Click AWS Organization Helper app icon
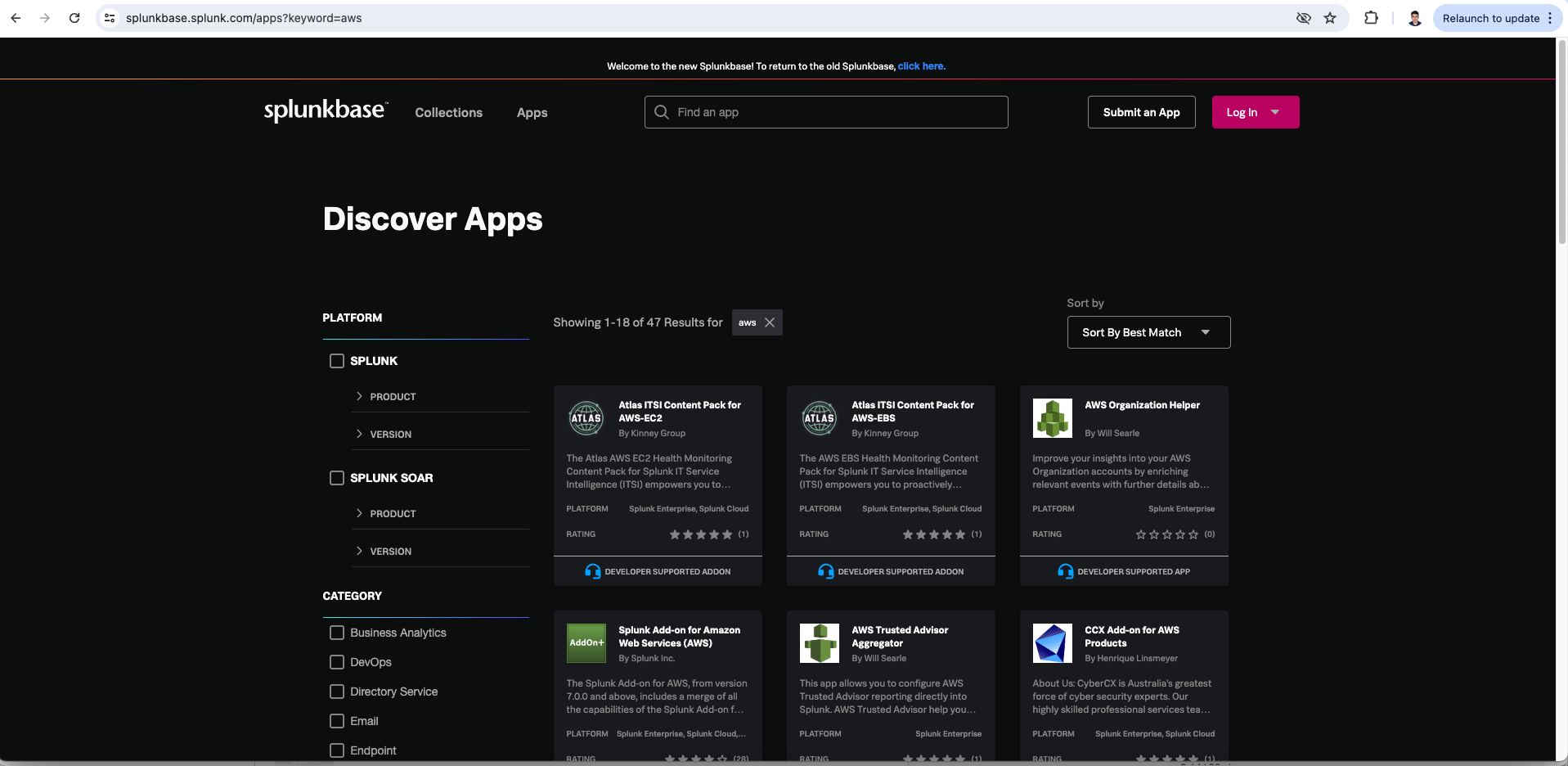 1053,418
